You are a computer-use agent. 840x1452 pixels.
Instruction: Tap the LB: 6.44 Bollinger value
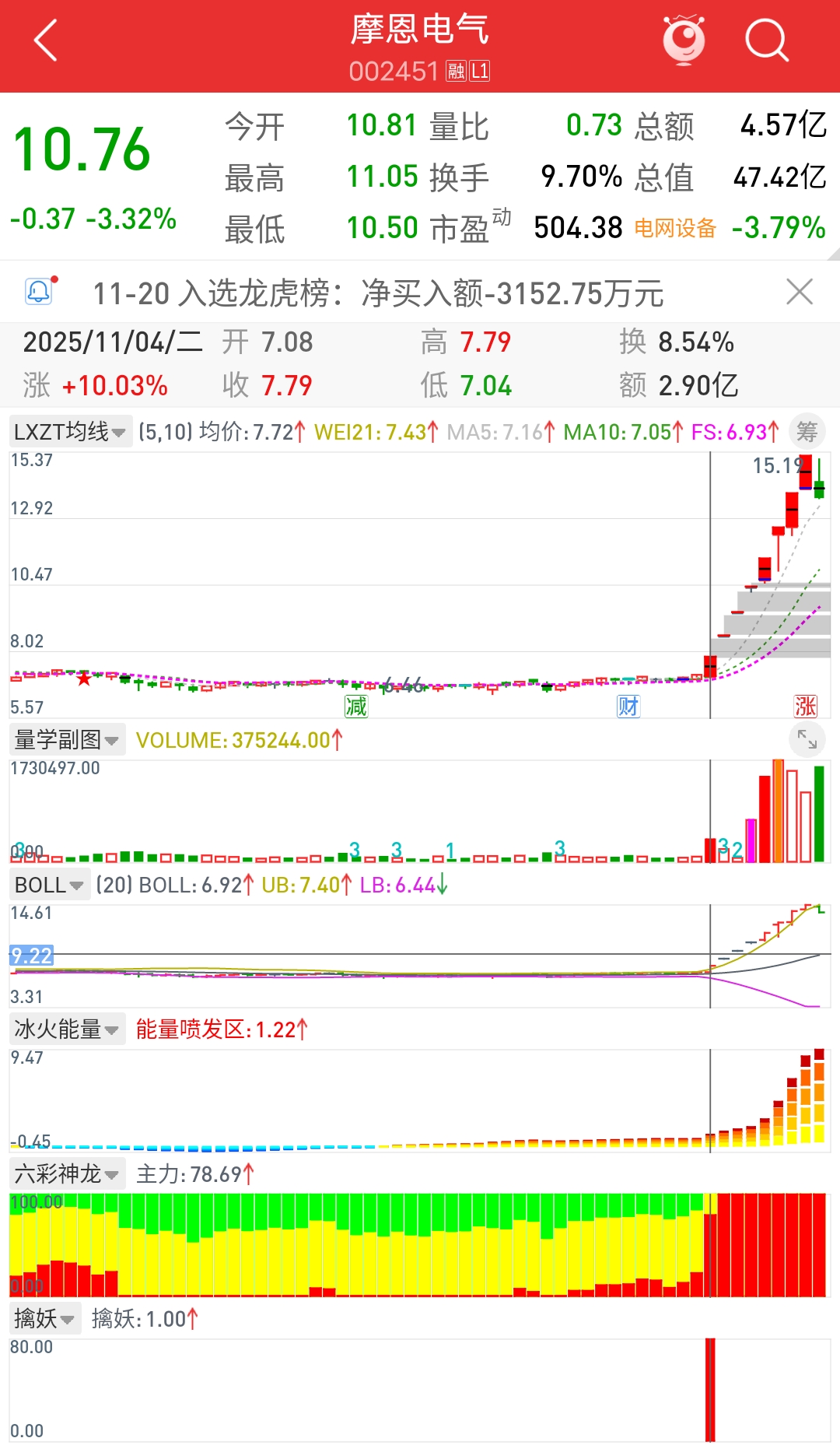point(403,885)
